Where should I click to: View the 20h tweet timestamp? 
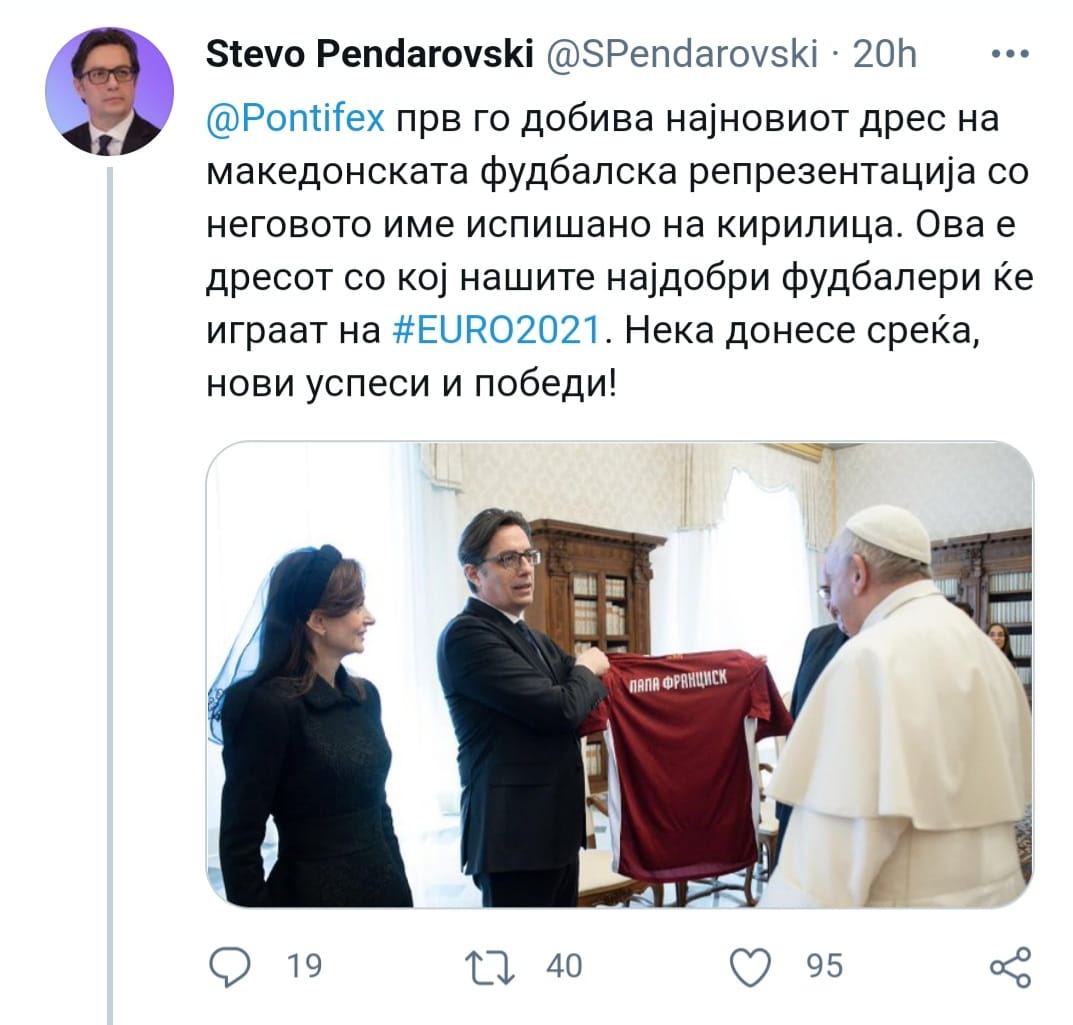coord(884,53)
